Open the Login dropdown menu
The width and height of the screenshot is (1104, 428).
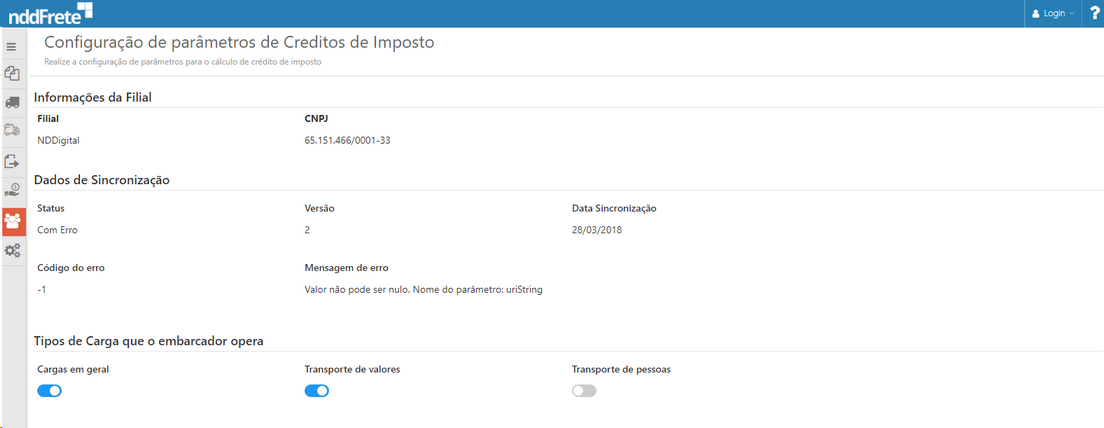click(1053, 13)
